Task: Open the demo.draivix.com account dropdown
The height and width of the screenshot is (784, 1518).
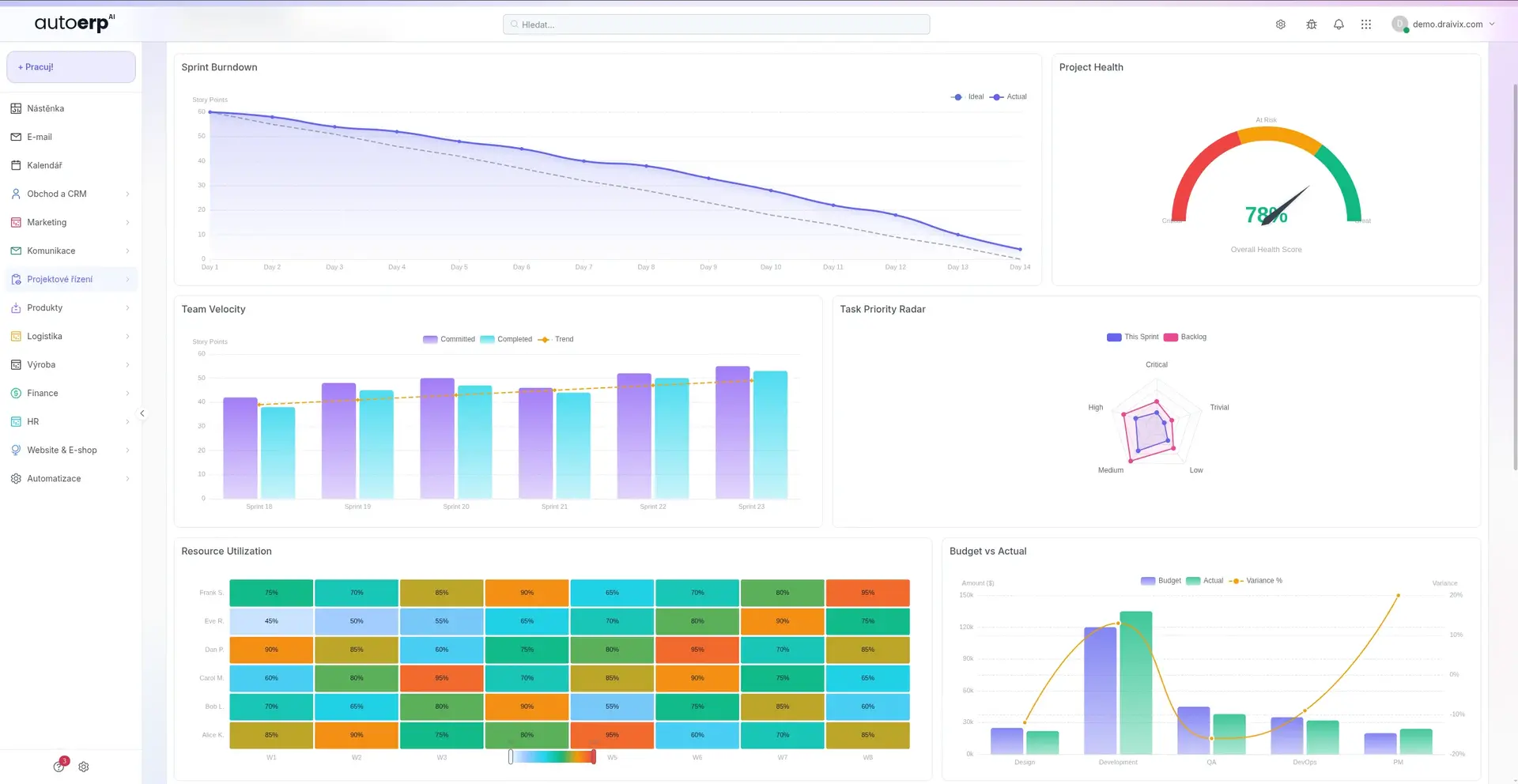Action: pos(1442,24)
